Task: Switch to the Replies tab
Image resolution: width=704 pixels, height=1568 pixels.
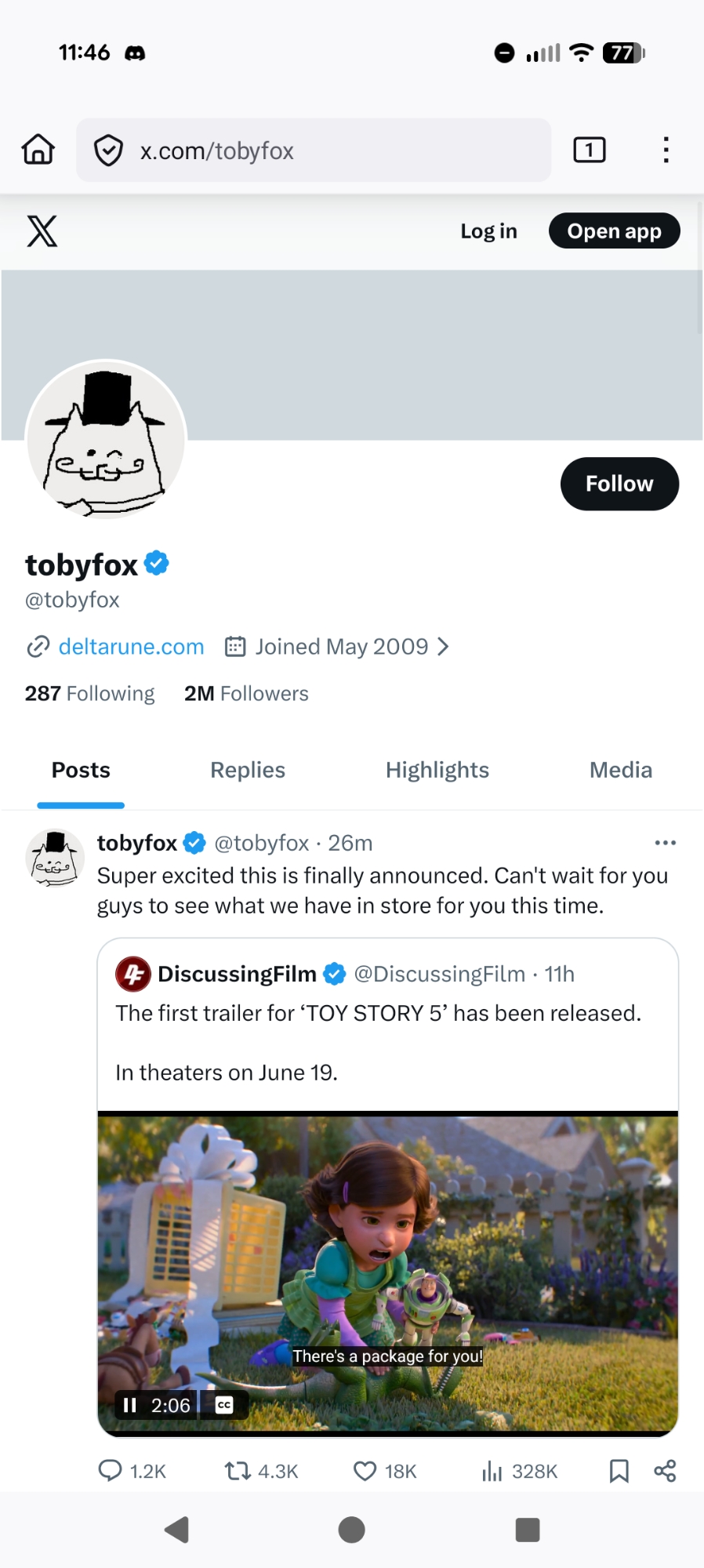Action: 248,770
